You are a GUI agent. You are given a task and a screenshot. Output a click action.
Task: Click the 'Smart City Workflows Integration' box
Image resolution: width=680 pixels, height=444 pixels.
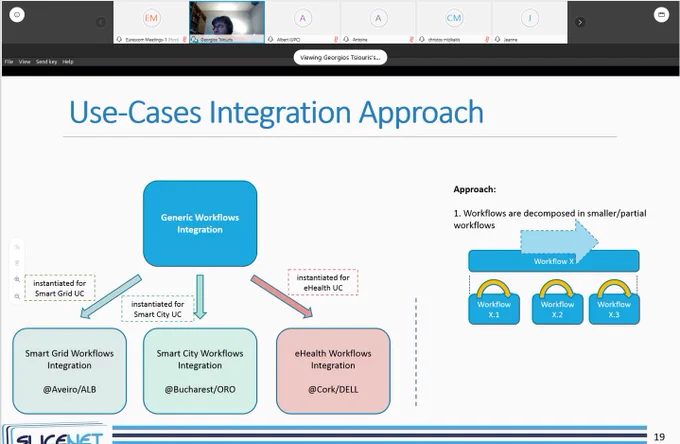tap(200, 371)
